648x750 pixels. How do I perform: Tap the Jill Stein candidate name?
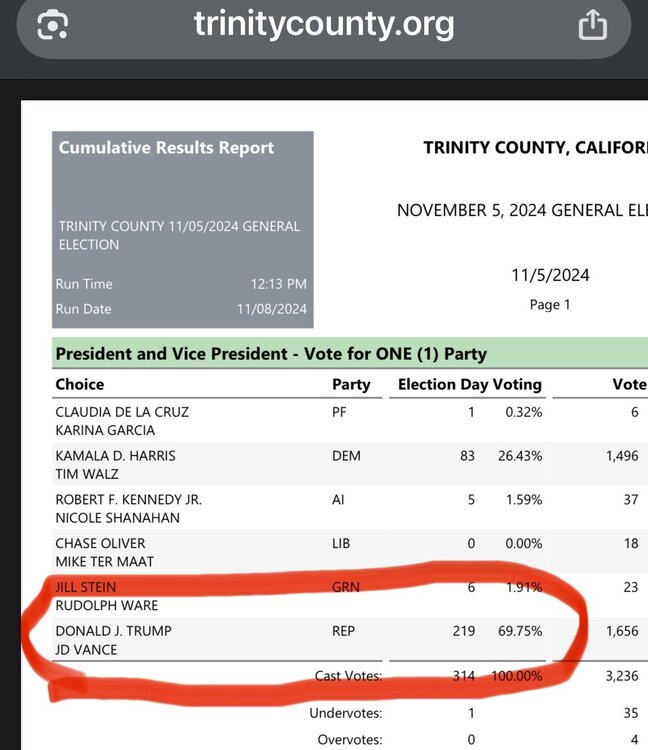pos(88,587)
